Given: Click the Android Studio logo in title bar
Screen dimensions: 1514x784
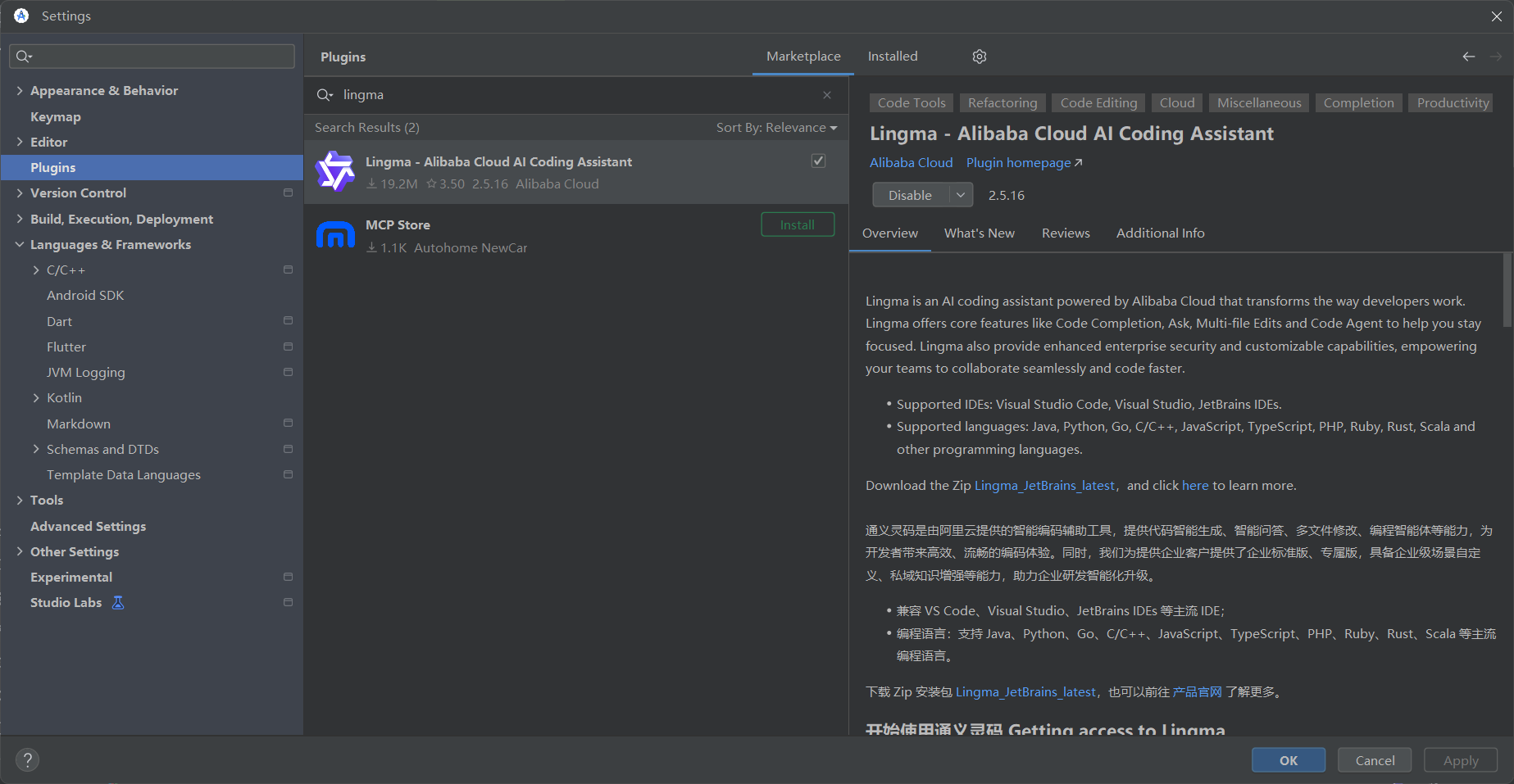Looking at the screenshot, I should 21,16.
